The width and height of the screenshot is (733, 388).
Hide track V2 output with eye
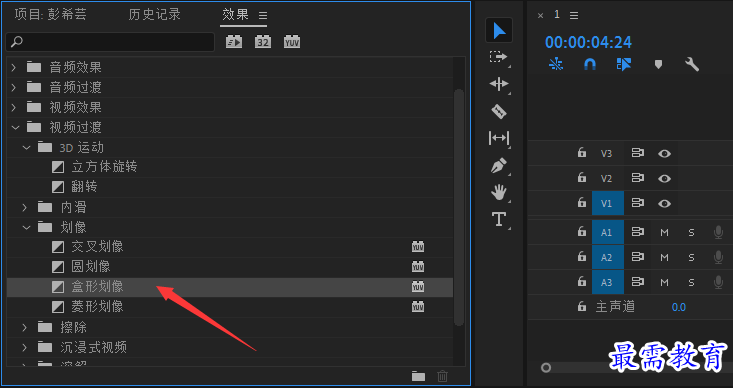pos(664,179)
